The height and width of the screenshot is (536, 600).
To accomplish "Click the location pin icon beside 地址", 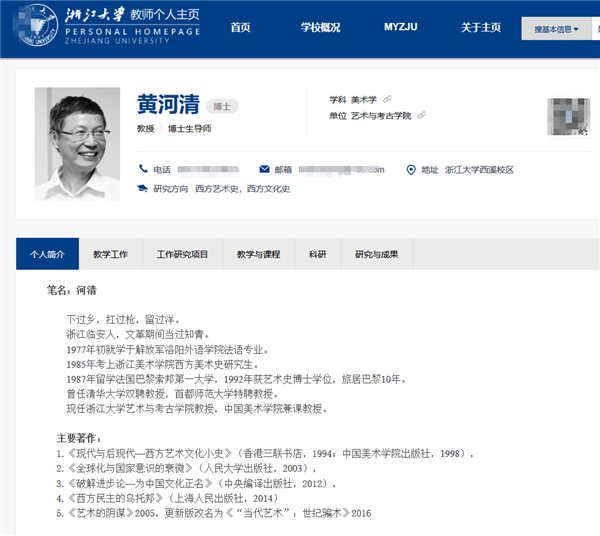I will [411, 169].
